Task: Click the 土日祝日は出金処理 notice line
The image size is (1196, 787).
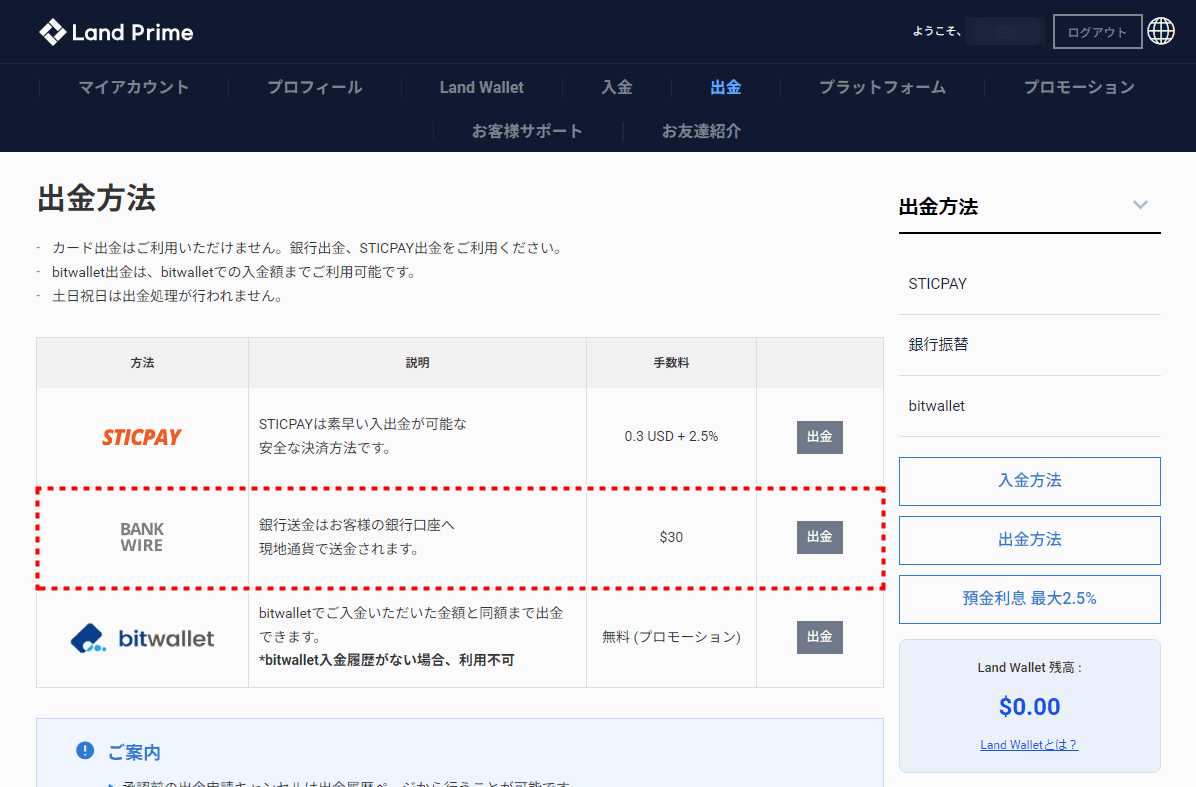Action: pyautogui.click(x=167, y=296)
